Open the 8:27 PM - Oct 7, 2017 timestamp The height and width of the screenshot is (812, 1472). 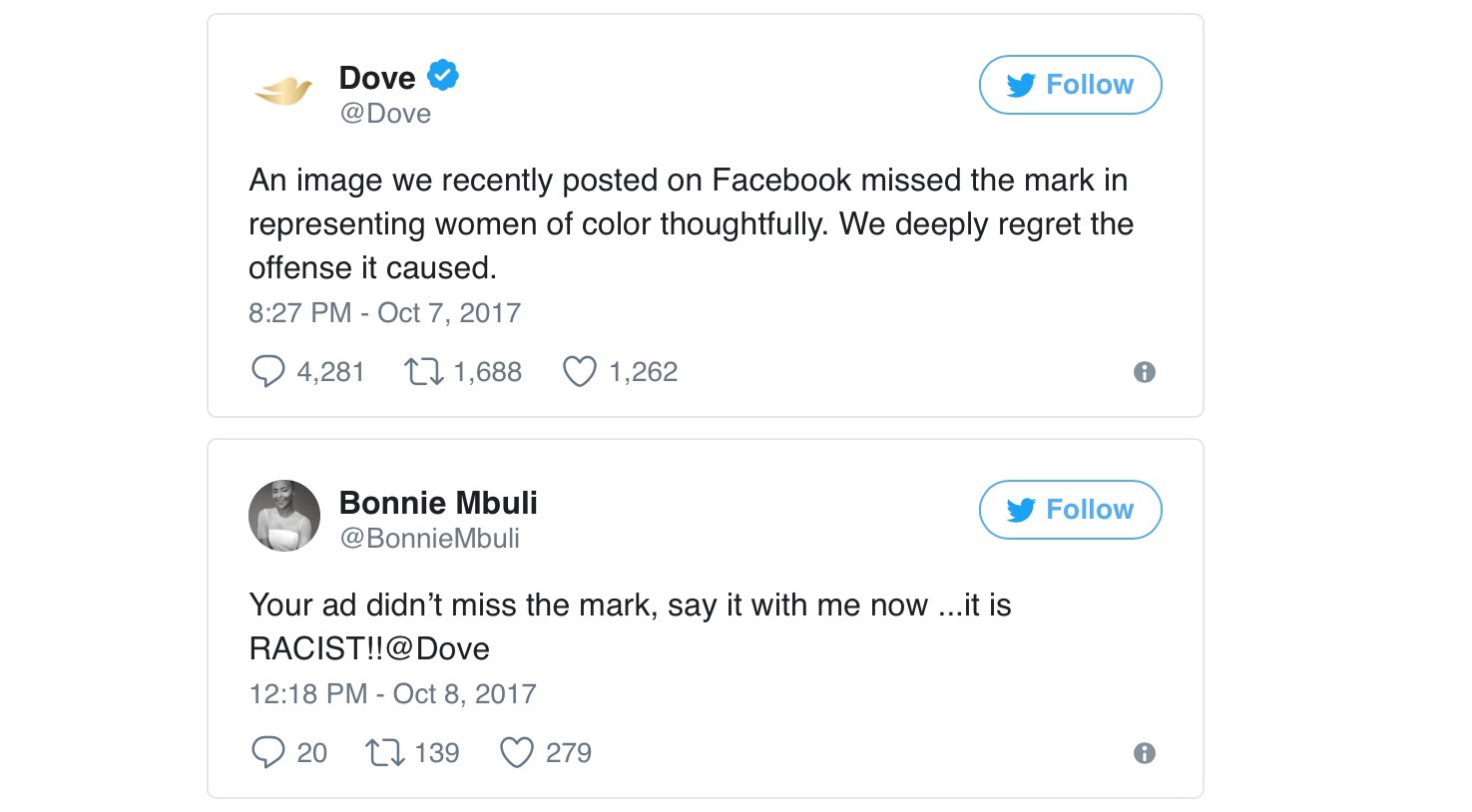tap(384, 313)
